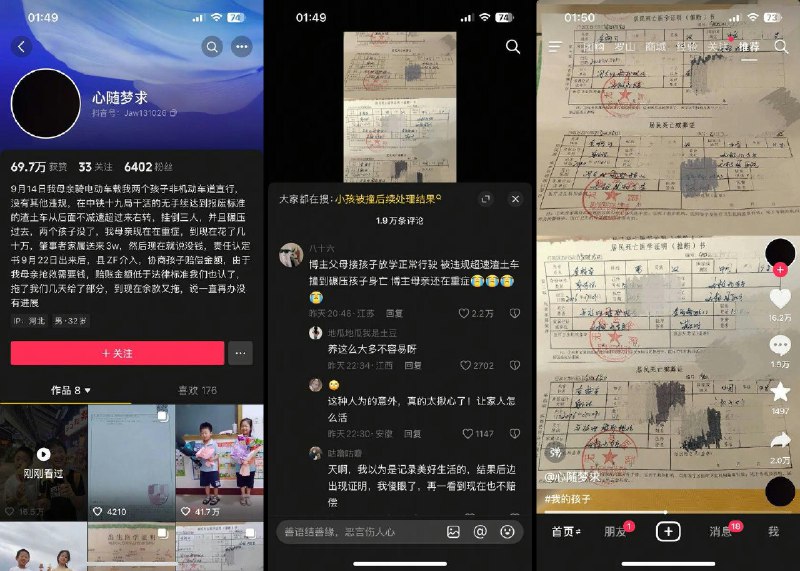The width and height of the screenshot is (800, 571).
Task: Dislike the comment by 八十六
Action: (x=515, y=313)
